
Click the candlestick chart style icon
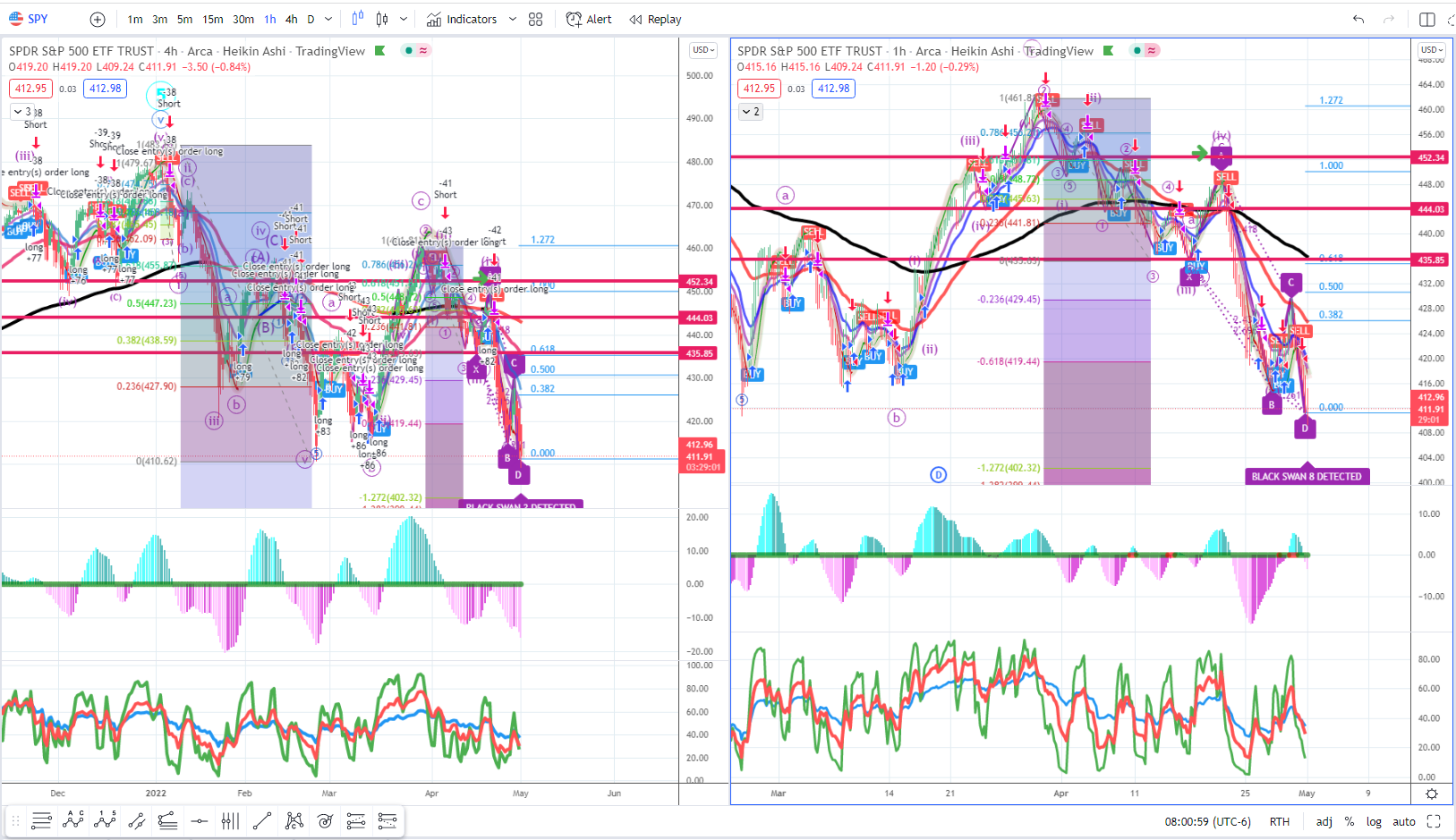click(383, 19)
